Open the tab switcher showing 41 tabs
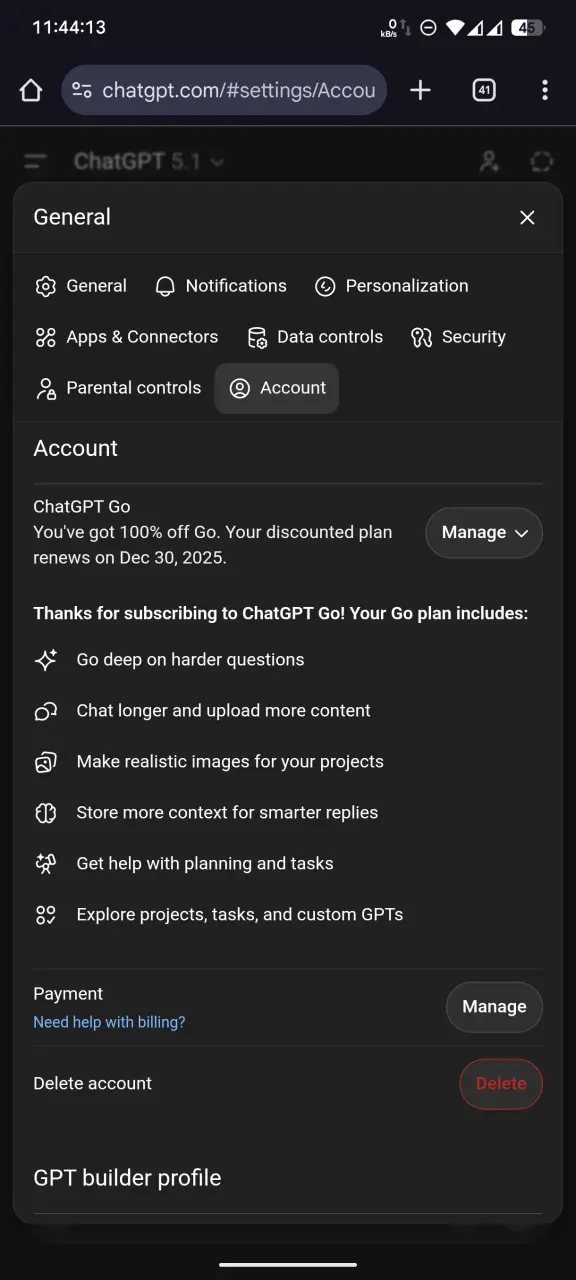 click(x=484, y=91)
